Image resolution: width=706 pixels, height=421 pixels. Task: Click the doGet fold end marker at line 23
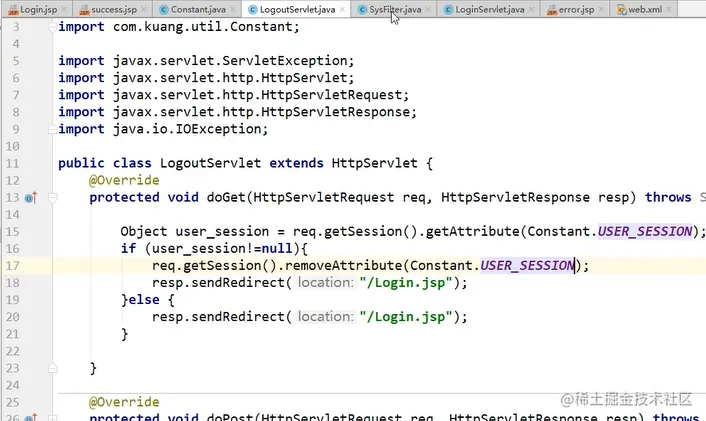click(x=52, y=368)
